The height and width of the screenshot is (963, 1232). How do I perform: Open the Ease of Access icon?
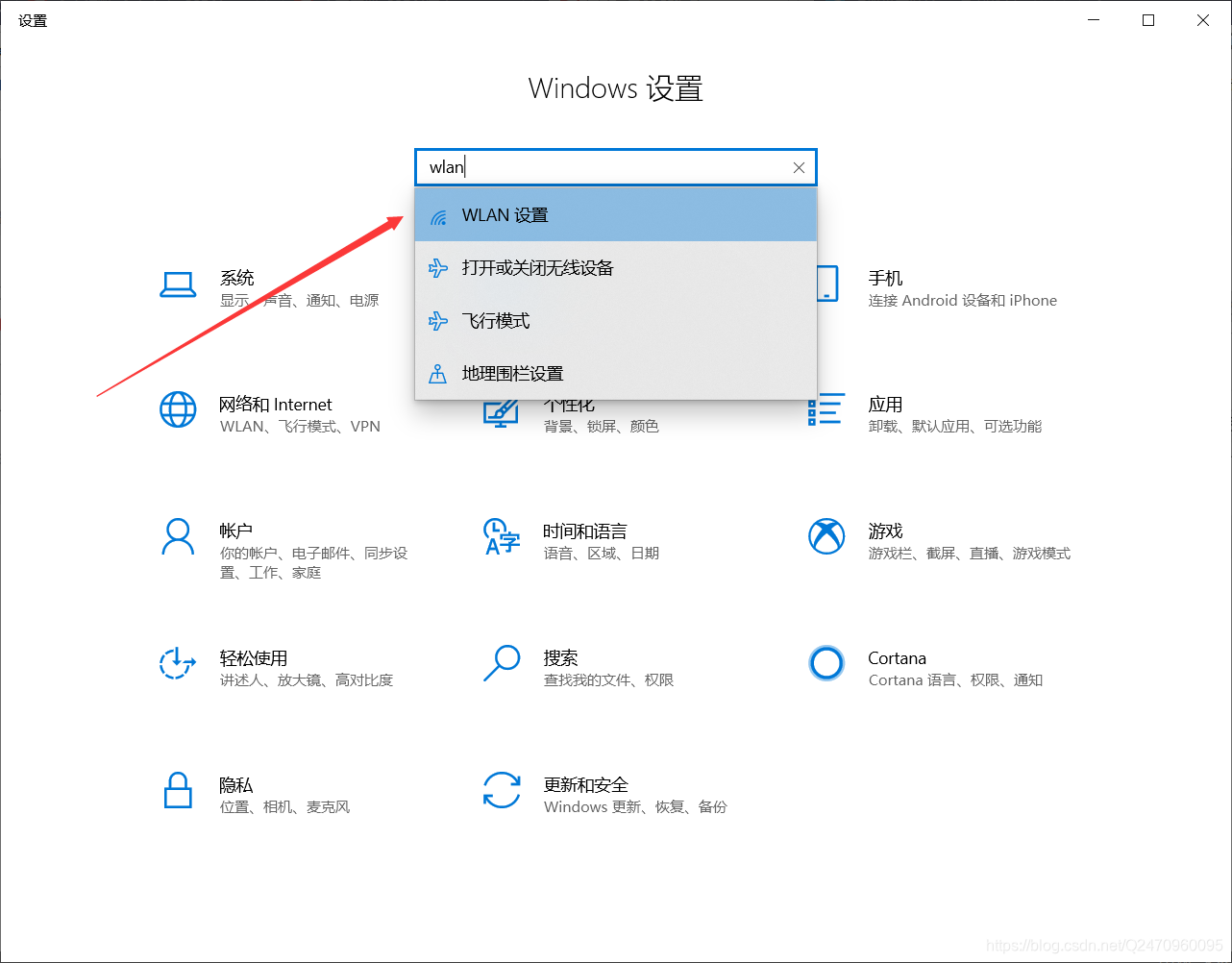tap(178, 663)
